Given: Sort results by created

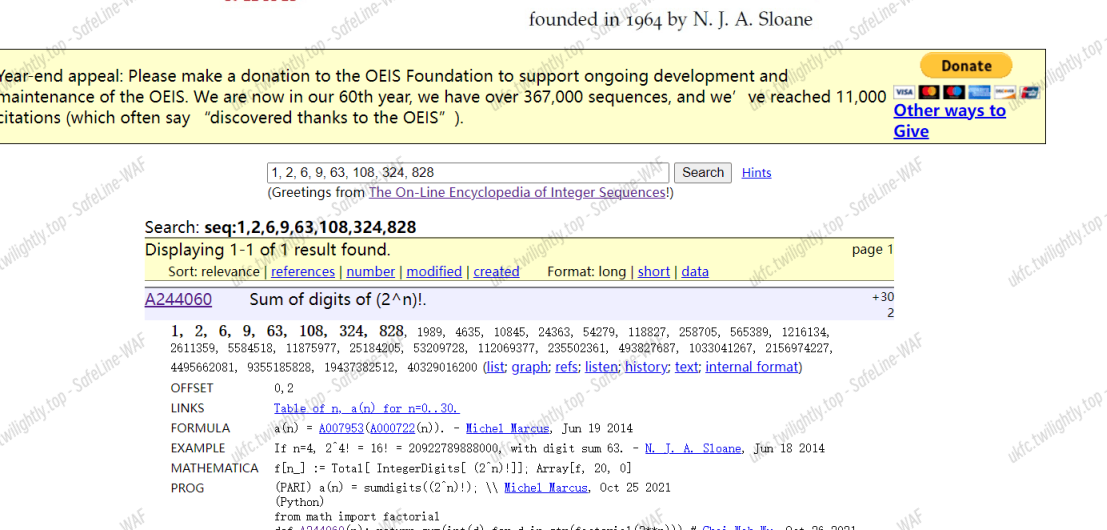Looking at the screenshot, I should [496, 271].
